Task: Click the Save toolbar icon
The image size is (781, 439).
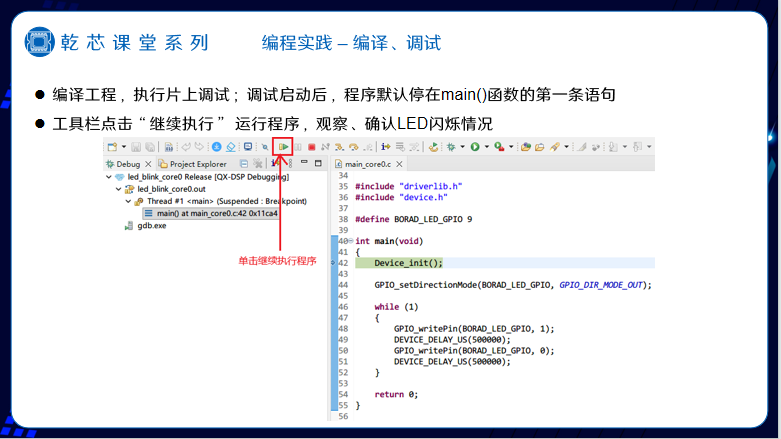Action: click(136, 147)
